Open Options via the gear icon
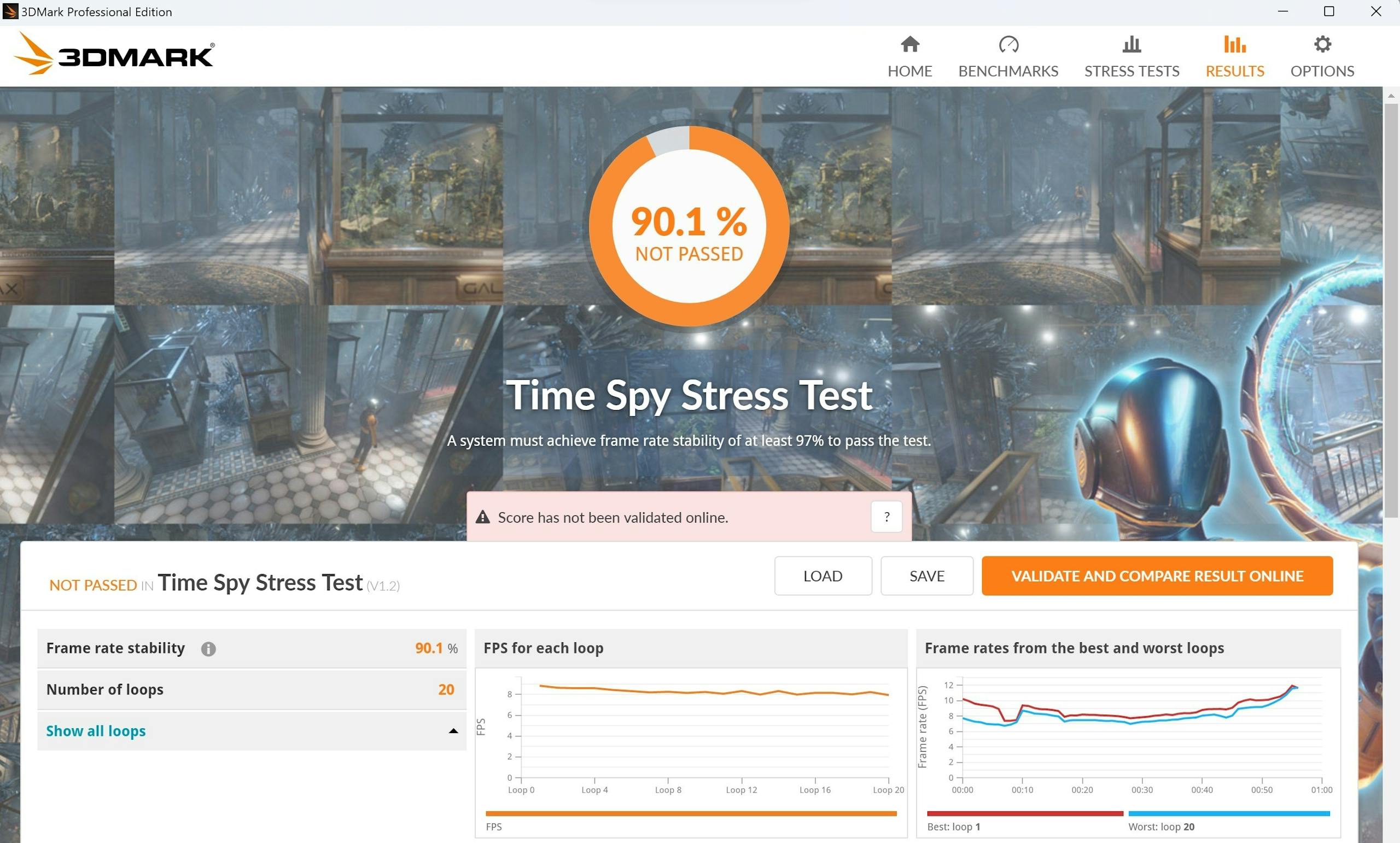The height and width of the screenshot is (843, 1400). [x=1322, y=44]
